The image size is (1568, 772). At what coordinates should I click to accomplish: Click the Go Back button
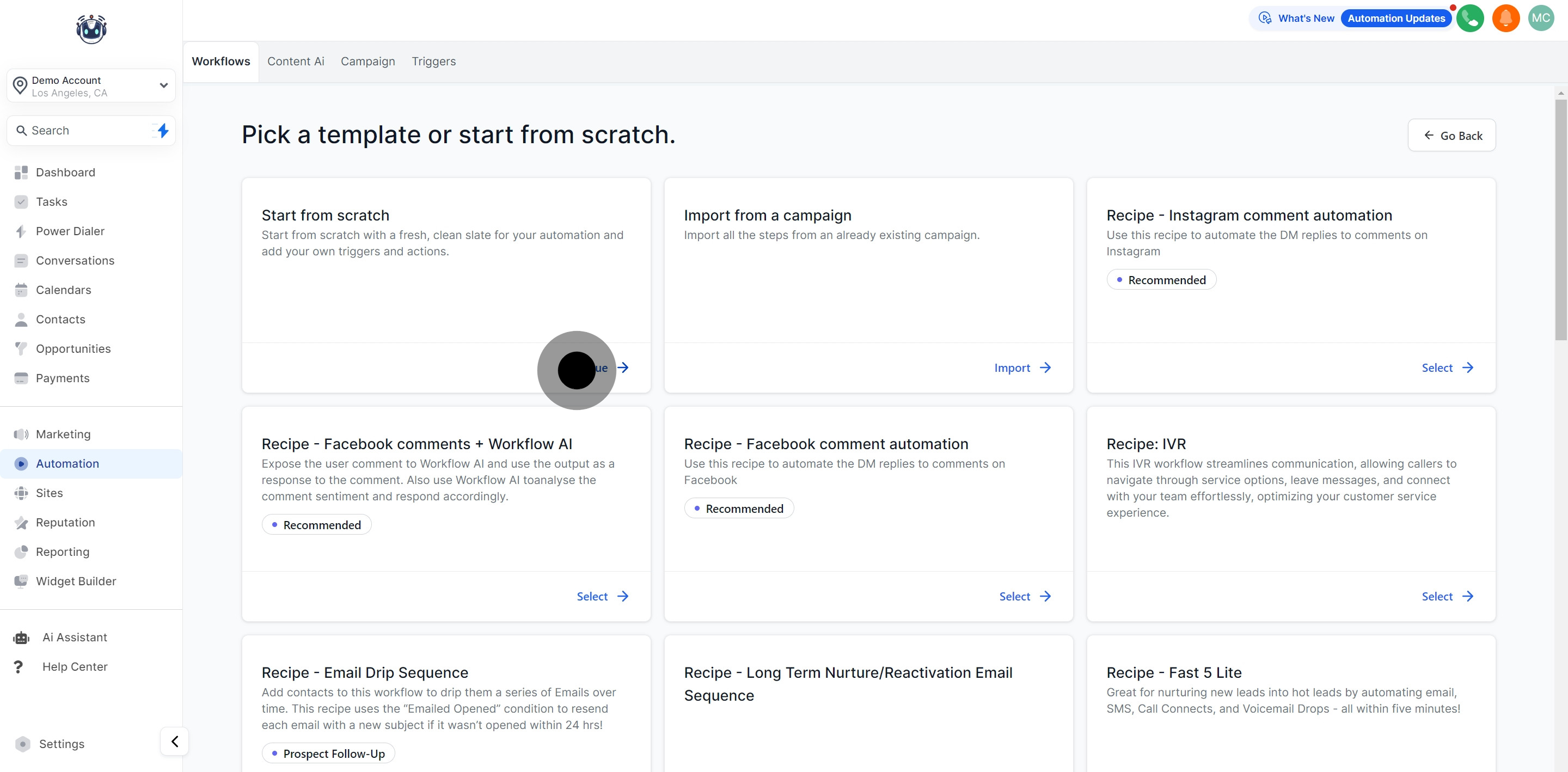click(x=1451, y=135)
